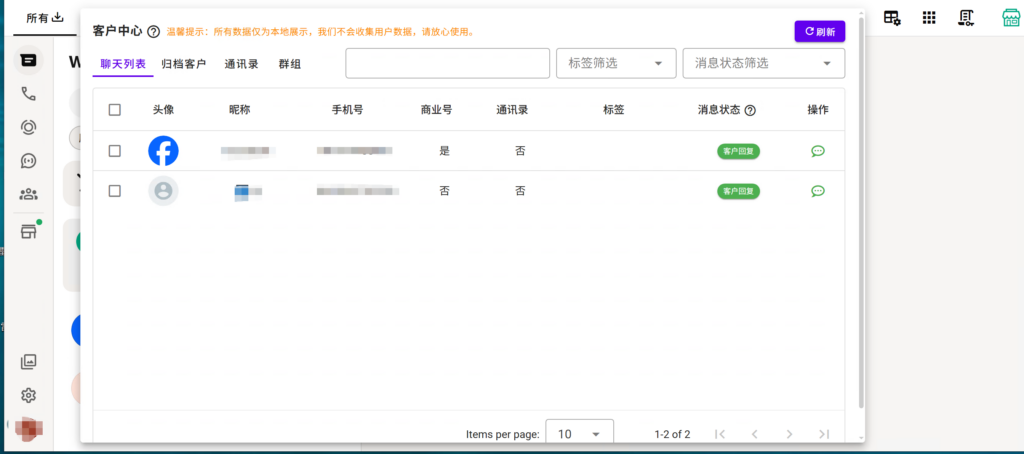Image resolution: width=1024 pixels, height=454 pixels.
Task: Open chat for the Facebook avatar row
Action: click(x=818, y=151)
